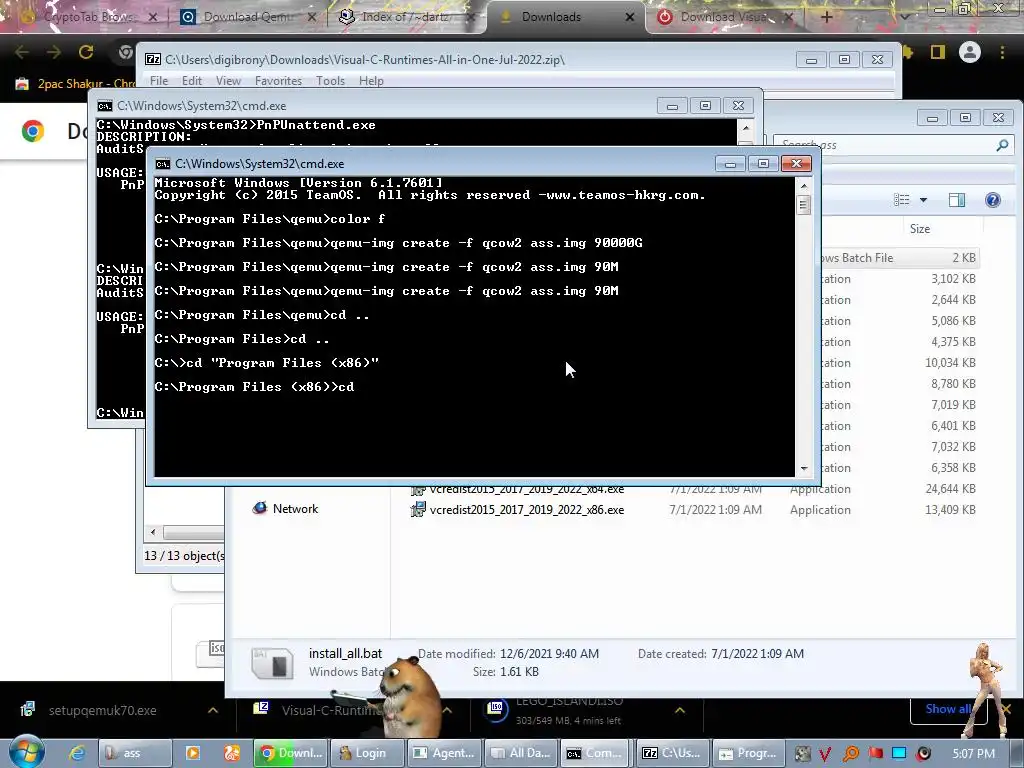
Task: Expand the setupqemuk70.exe download chevron
Action: [x=213, y=710]
